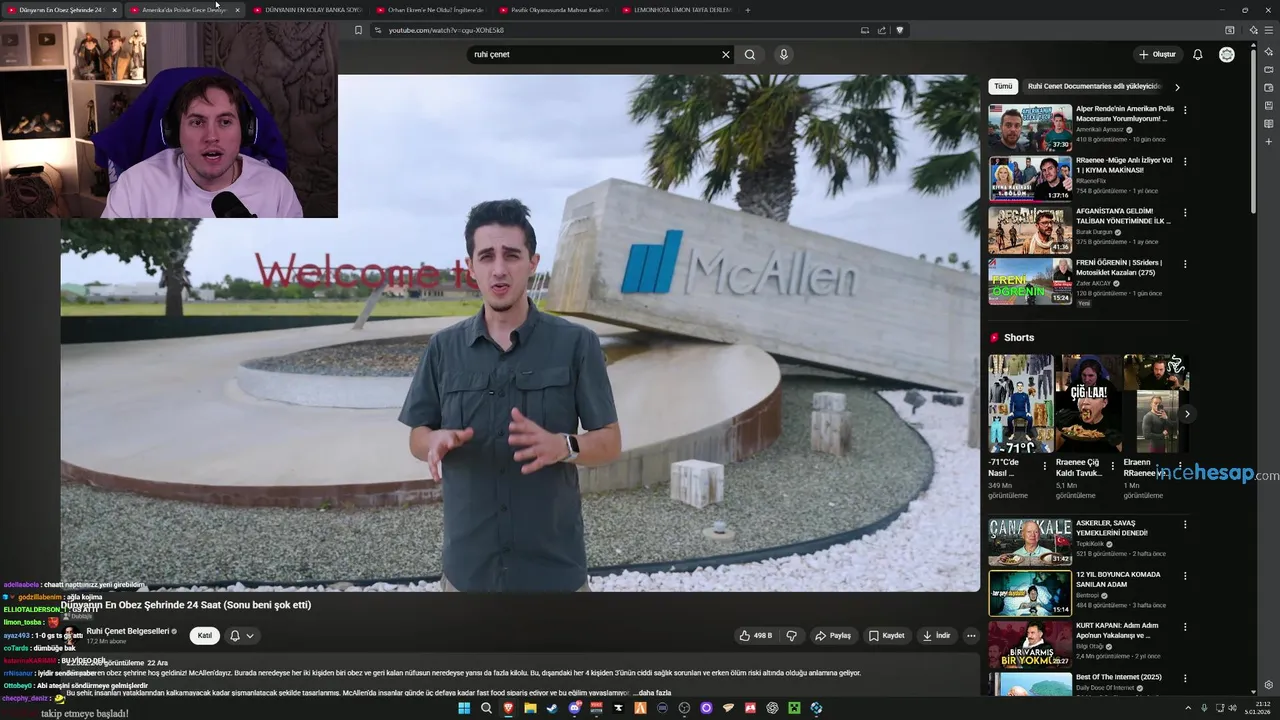This screenshot has width=1280, height=720.
Task: Switch to 'DÜNYANIN EN KOLAY BANKA SOYGUNU' tab
Action: point(308,10)
